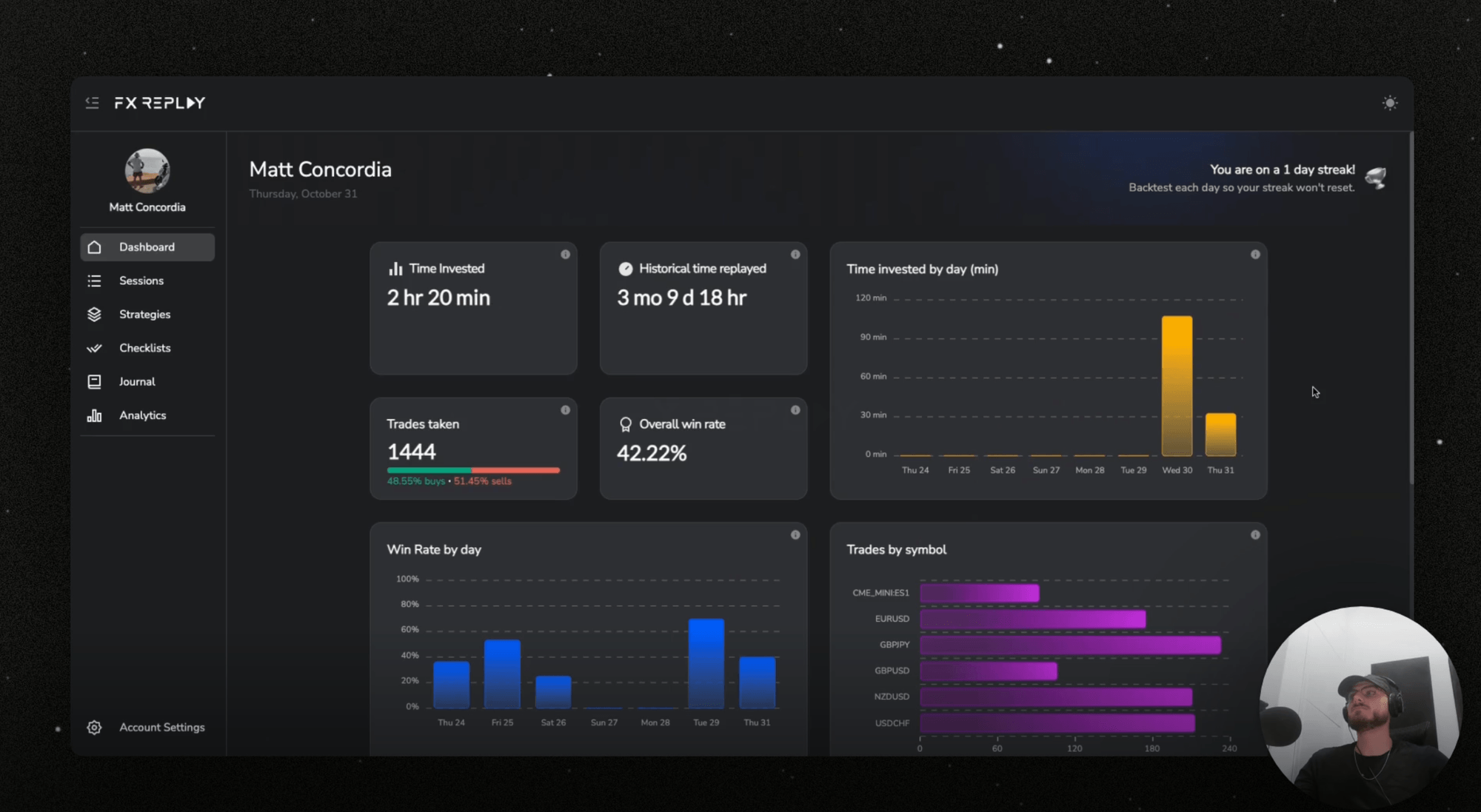Open info for Win Rate by day chart
Viewport: 1481px width, 812px height.
[x=795, y=535]
